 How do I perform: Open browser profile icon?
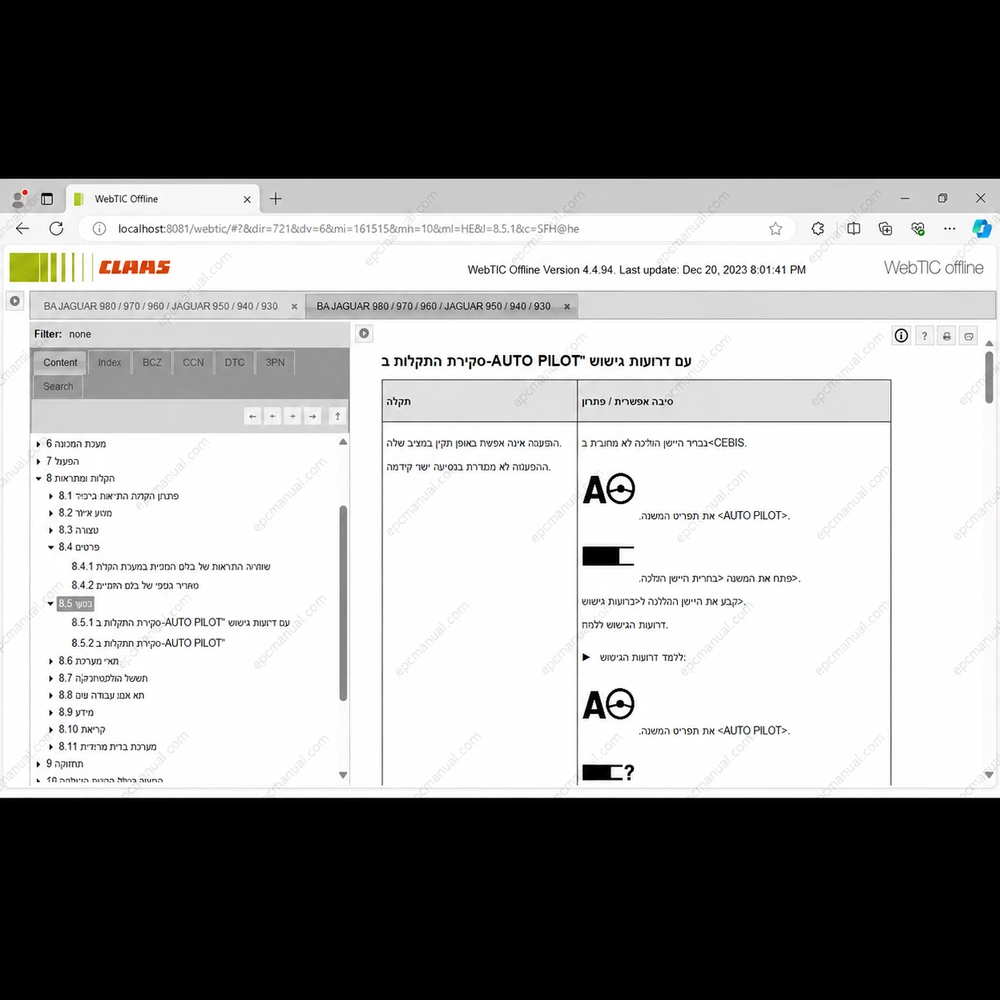(19, 199)
